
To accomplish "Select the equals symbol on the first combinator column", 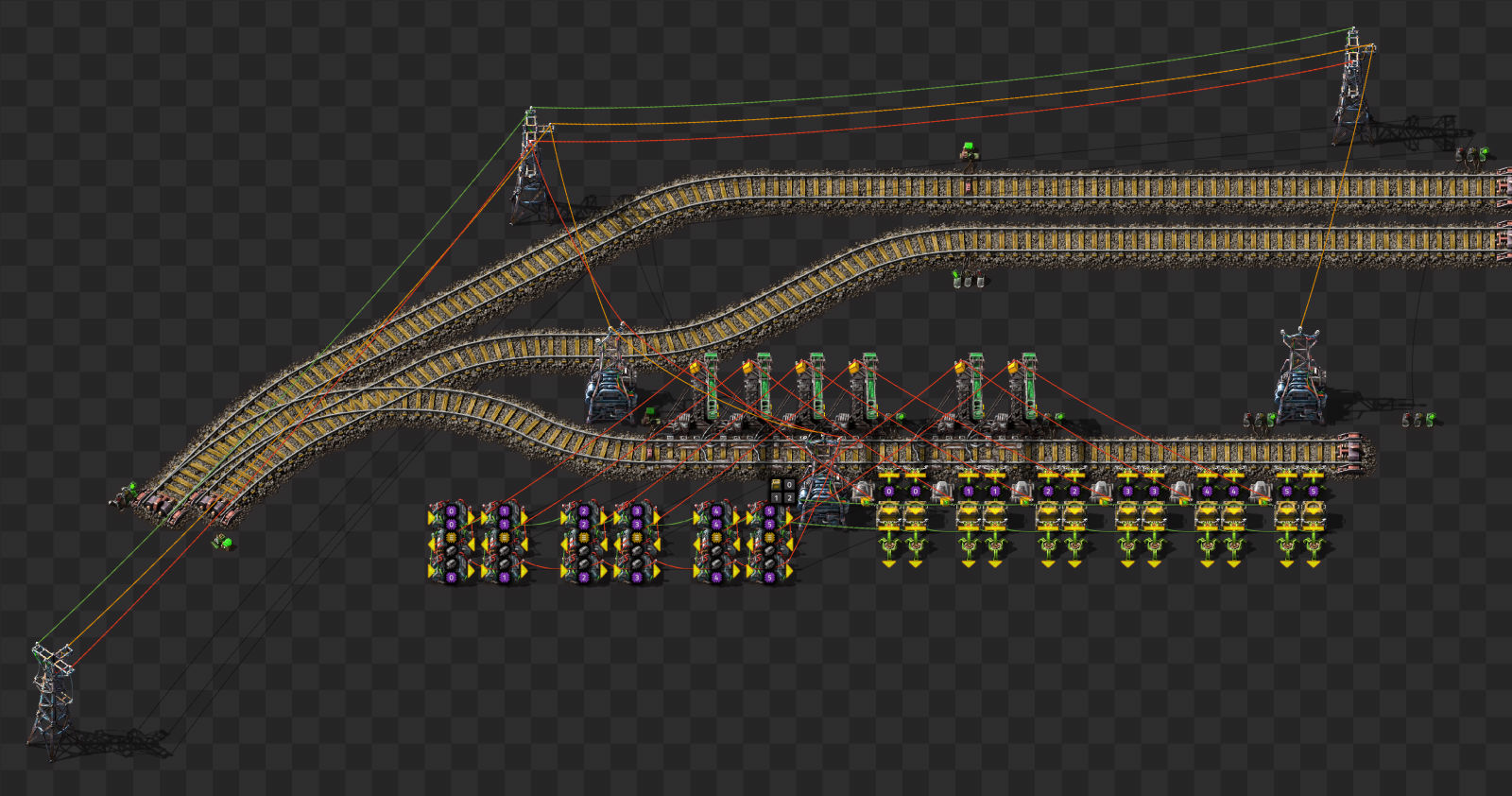I will 452,538.
